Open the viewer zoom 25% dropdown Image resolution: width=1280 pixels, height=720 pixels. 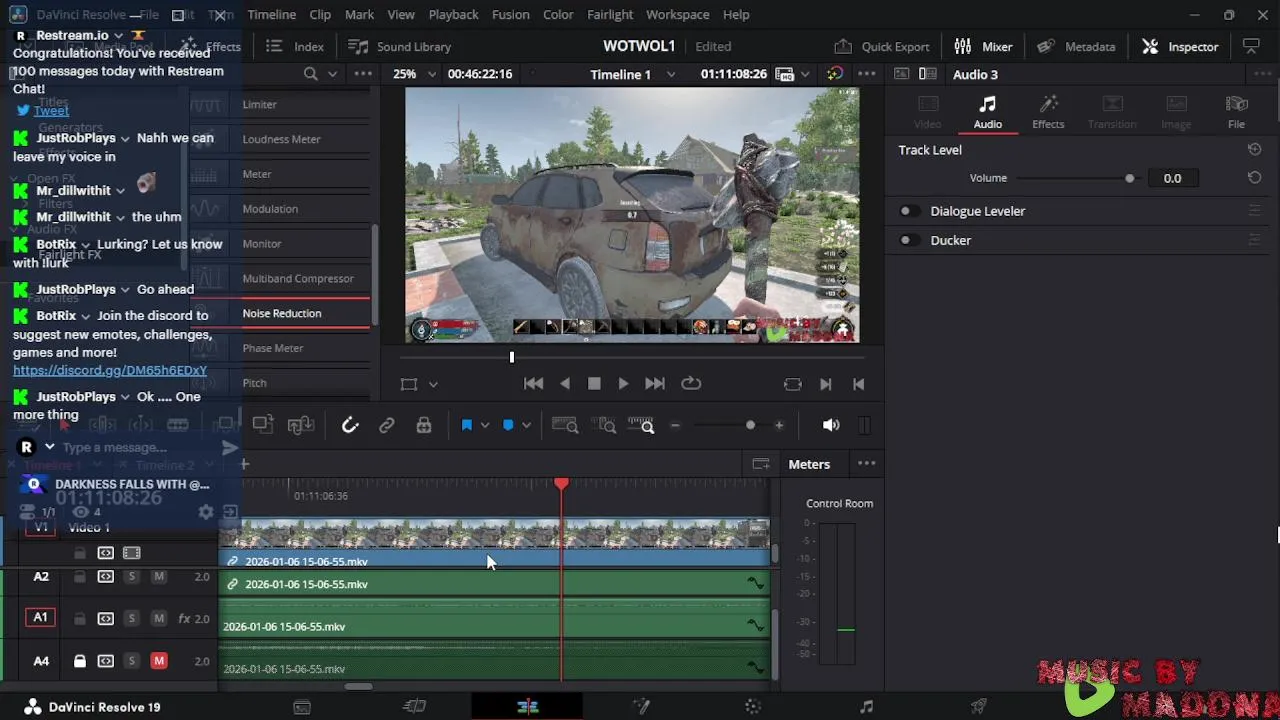[415, 74]
